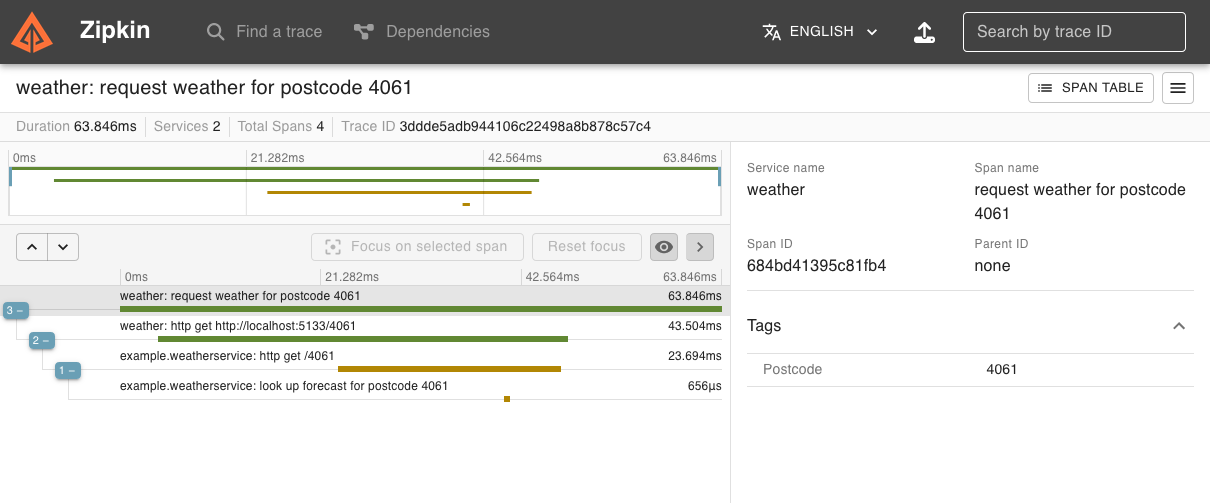
Task: Click the trace title heading text
Action: (214, 88)
